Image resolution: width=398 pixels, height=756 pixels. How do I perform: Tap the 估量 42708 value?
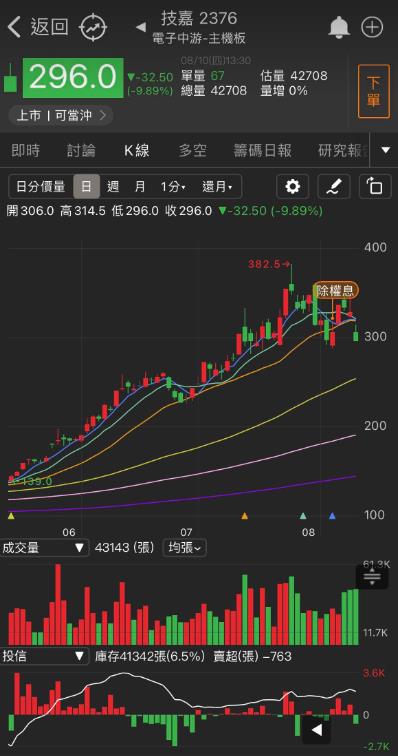point(294,76)
